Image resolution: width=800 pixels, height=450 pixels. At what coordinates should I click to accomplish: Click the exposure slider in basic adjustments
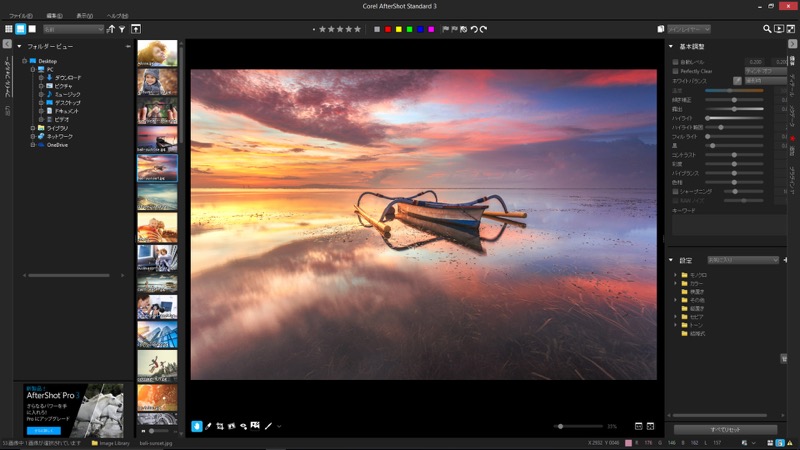(x=734, y=109)
